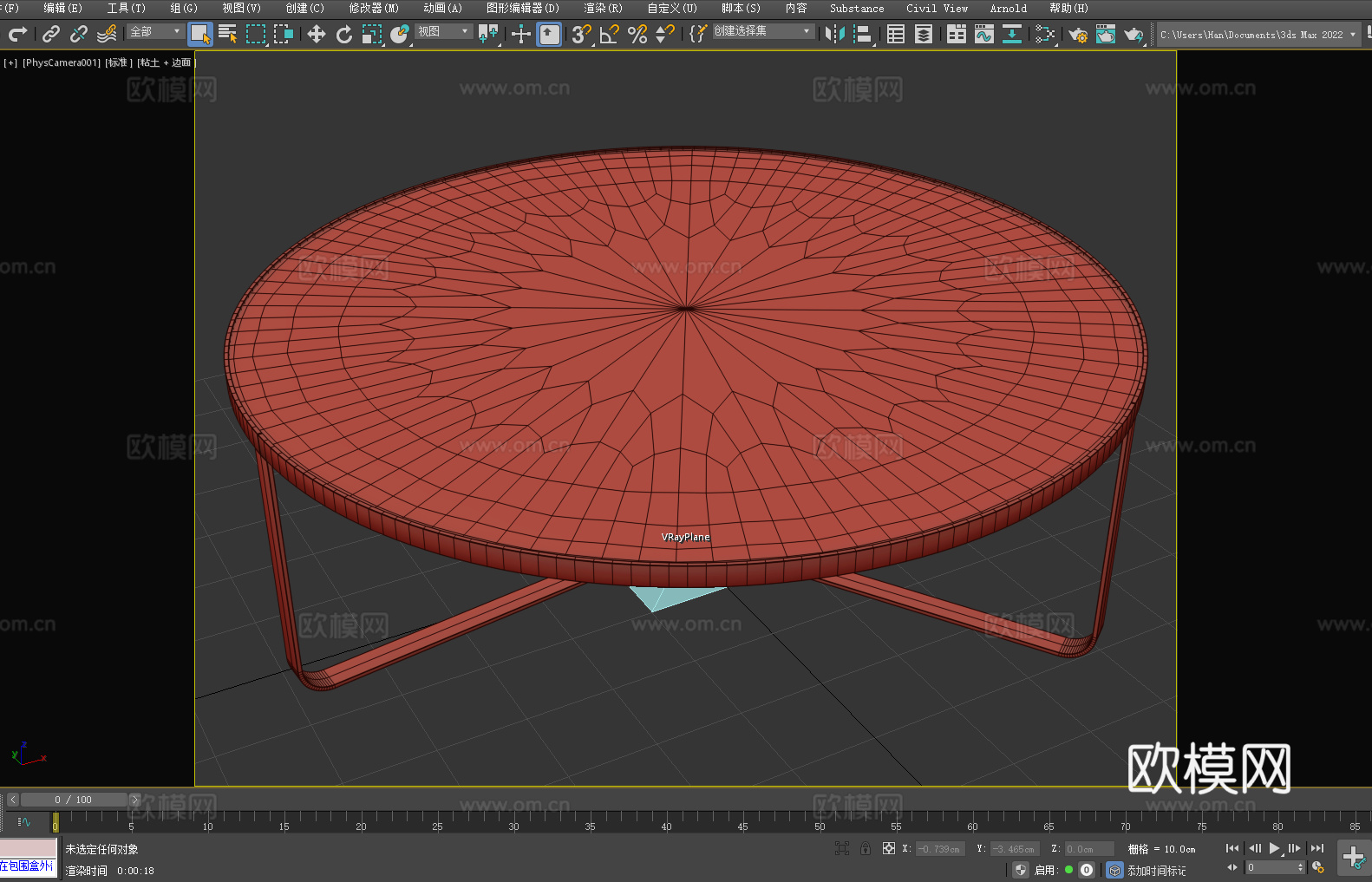This screenshot has height=882, width=1372.
Task: Click the Redo arrow icon
Action: pos(17,34)
